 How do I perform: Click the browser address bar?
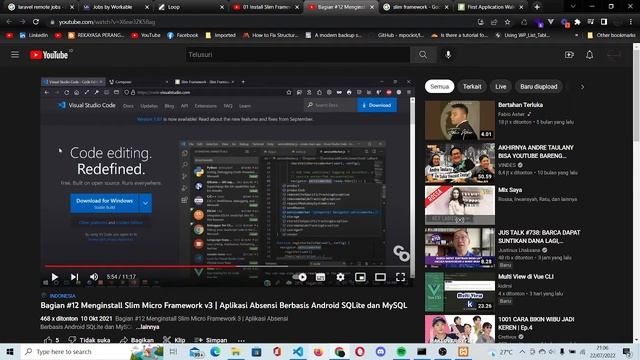pyautogui.click(x=261, y=22)
